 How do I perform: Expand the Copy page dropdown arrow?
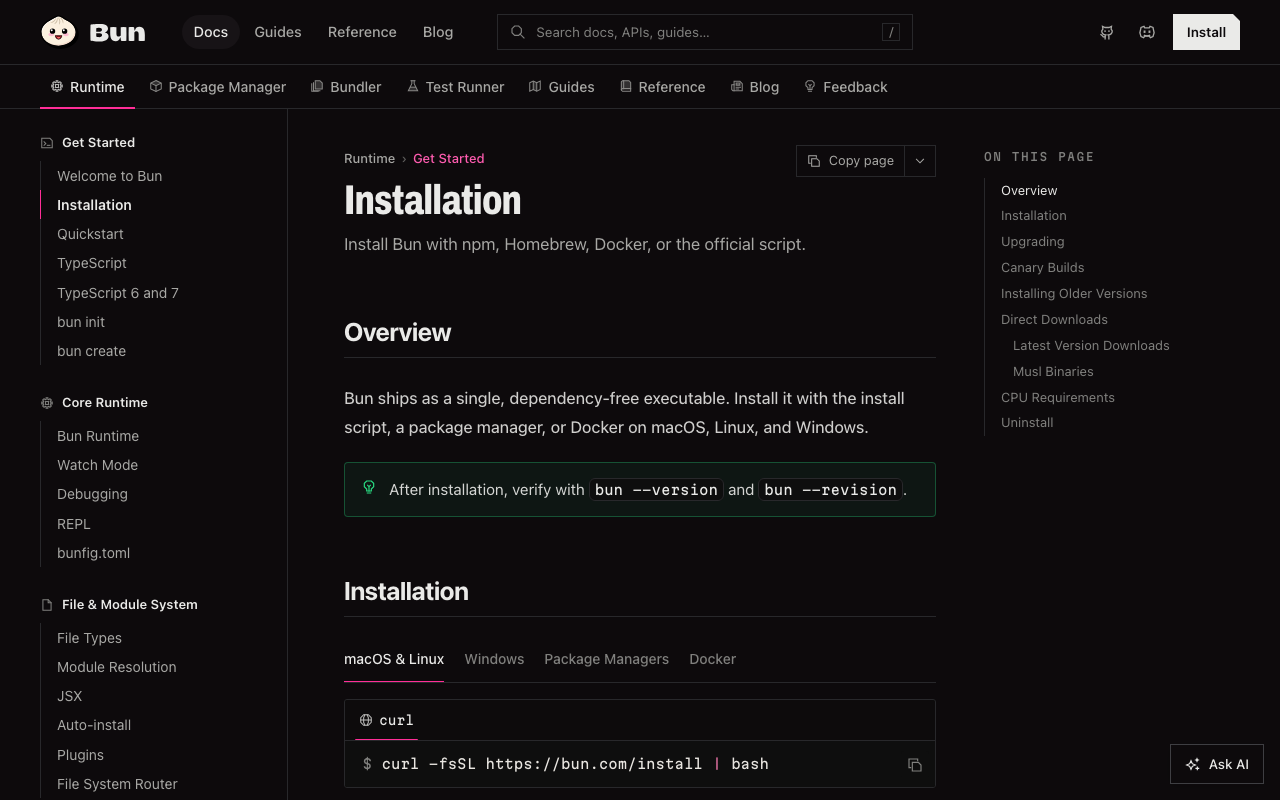click(920, 161)
